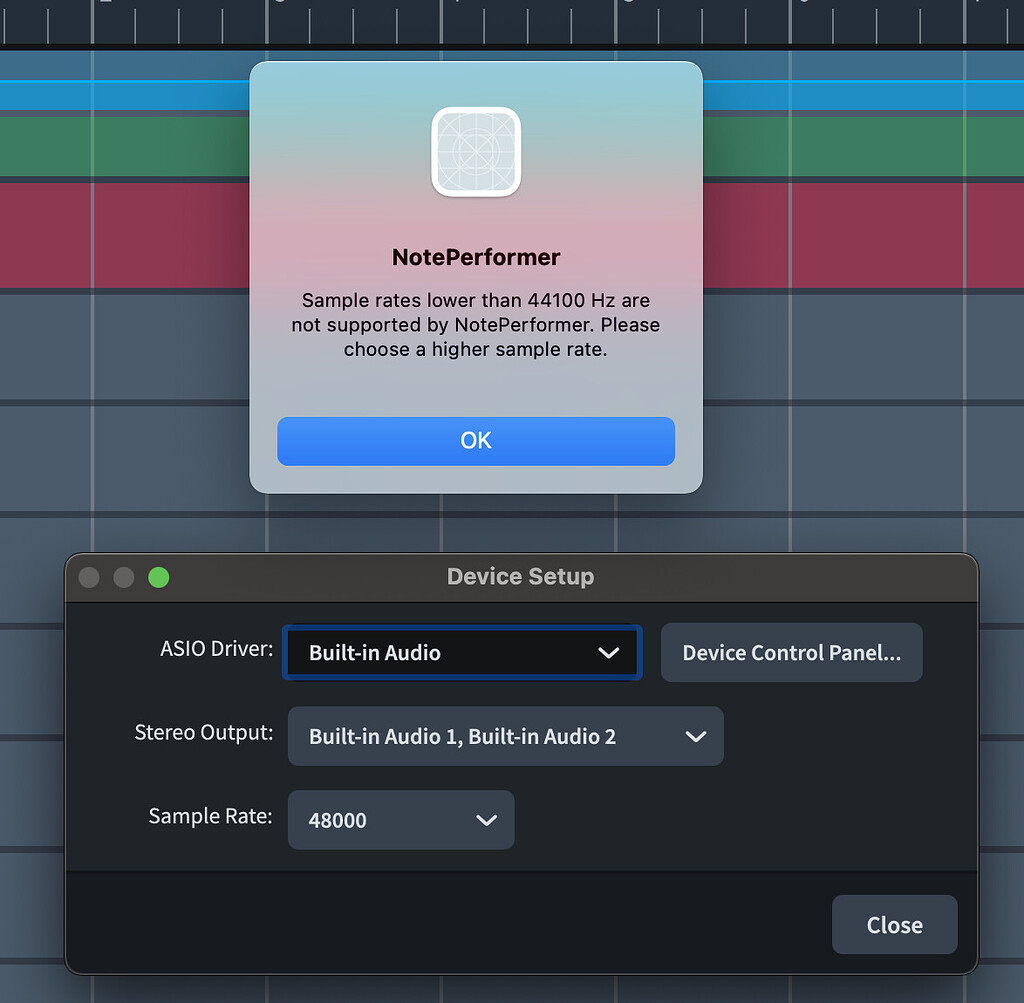Open the Device Control Panel
Viewport: 1024px width, 1003px height.
791,652
